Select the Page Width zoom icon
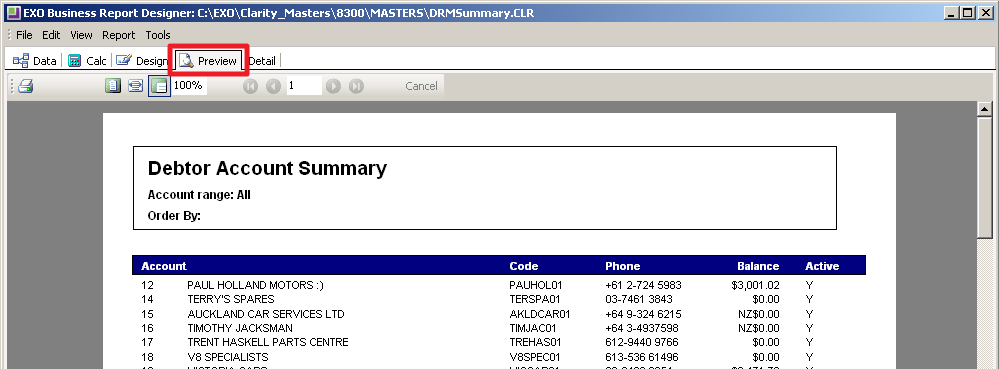This screenshot has height=369, width=999. pyautogui.click(x=135, y=86)
